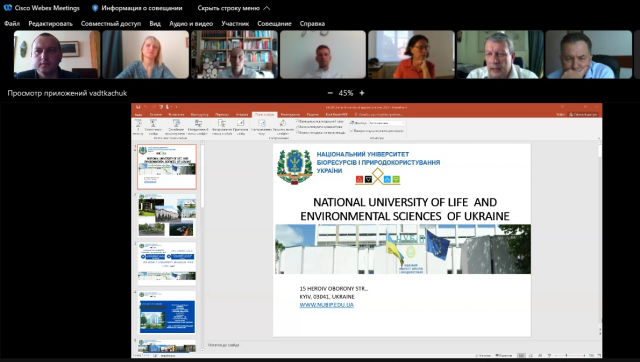The height and width of the screenshot is (362, 640).
Task: Open the Справка menu
Action: click(312, 24)
